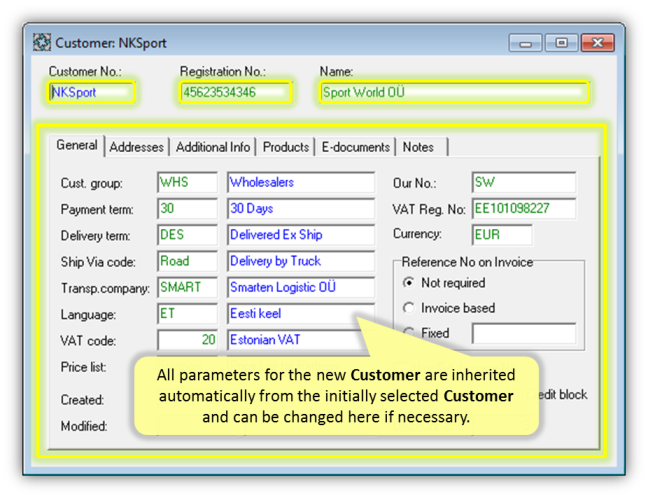This screenshot has width=648, height=498.
Task: Switch to the Products tab
Action: click(286, 147)
